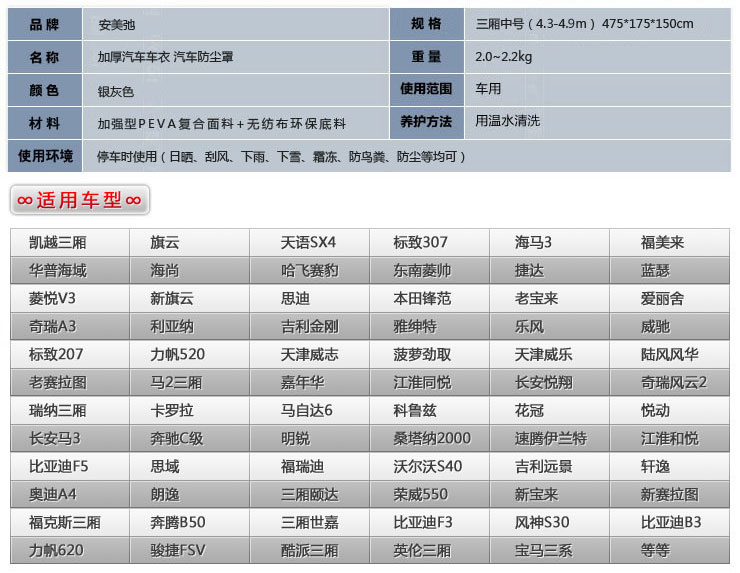Select the brand value 安美驰

[117, 25]
